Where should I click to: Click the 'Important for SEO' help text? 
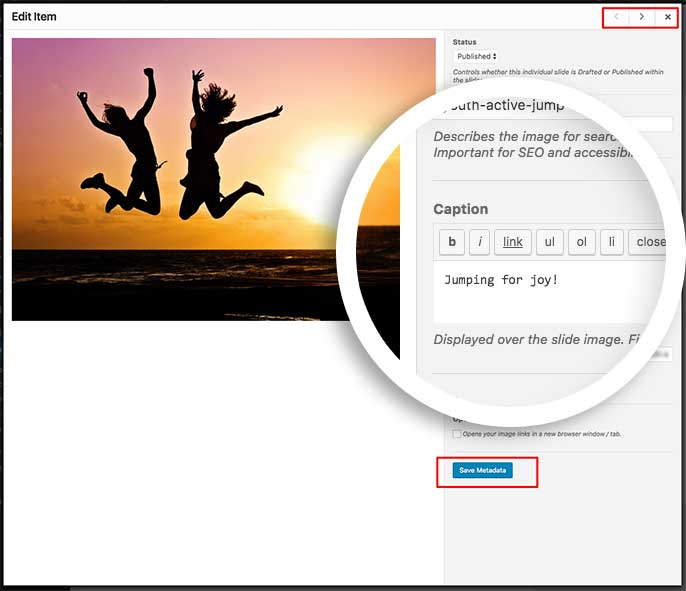click(531, 153)
